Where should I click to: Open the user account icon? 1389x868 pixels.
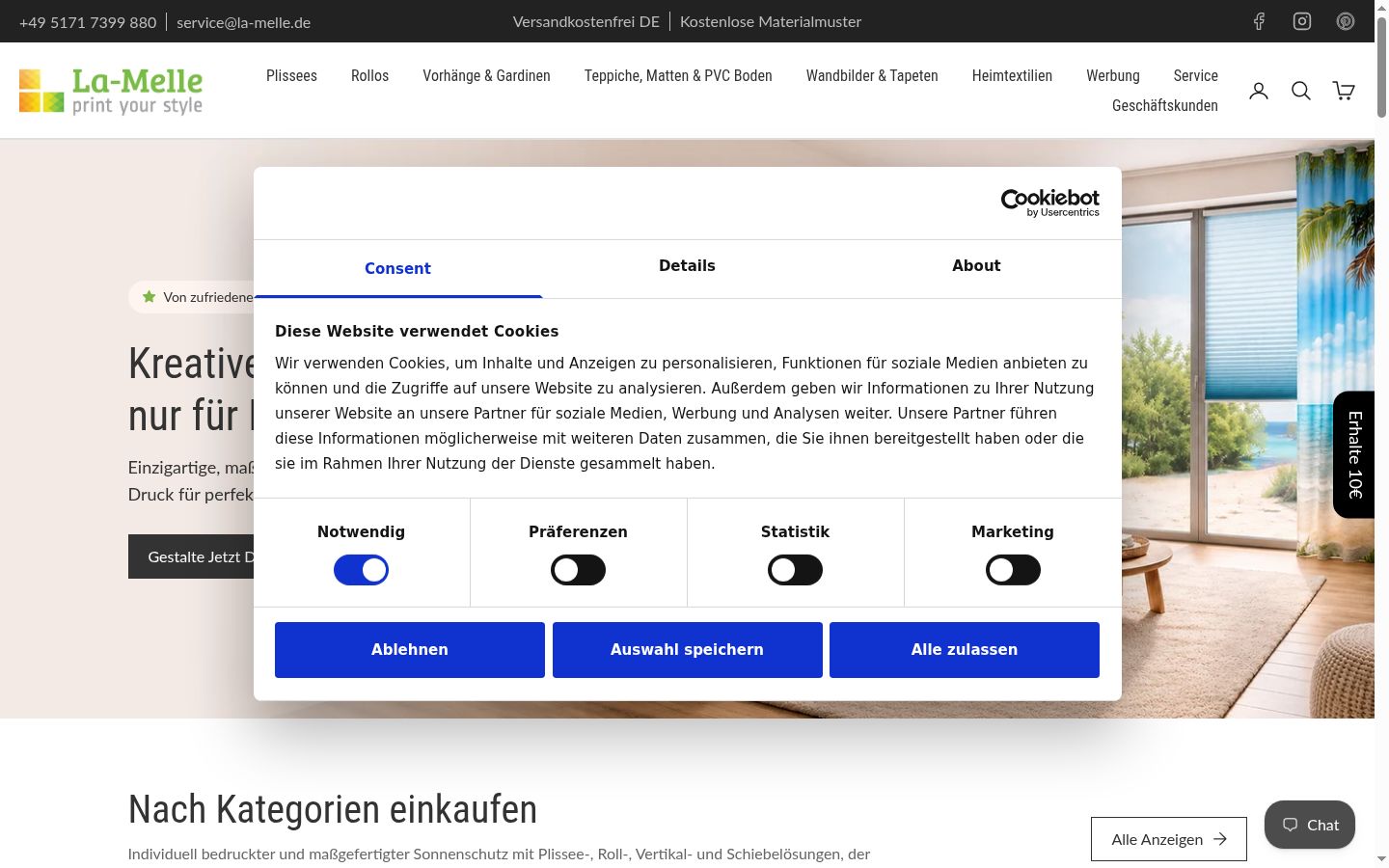click(x=1259, y=91)
